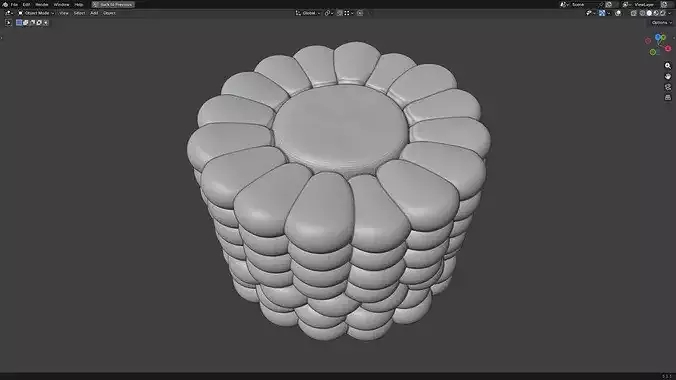Switch perspective/orthographic grid icon
676x380 pixels.
(668, 97)
